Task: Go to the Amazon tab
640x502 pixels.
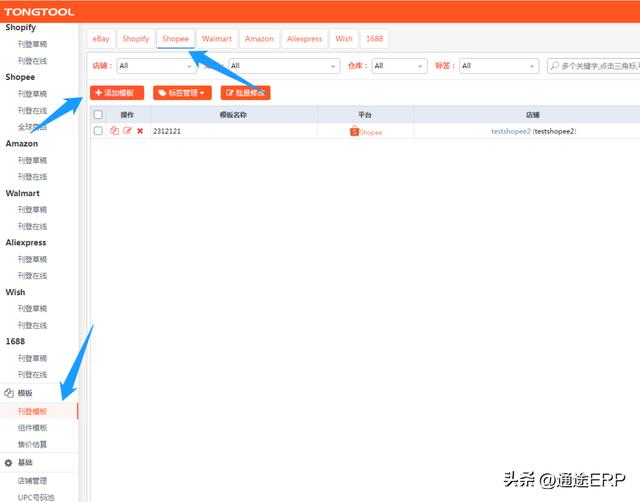Action: point(259,39)
